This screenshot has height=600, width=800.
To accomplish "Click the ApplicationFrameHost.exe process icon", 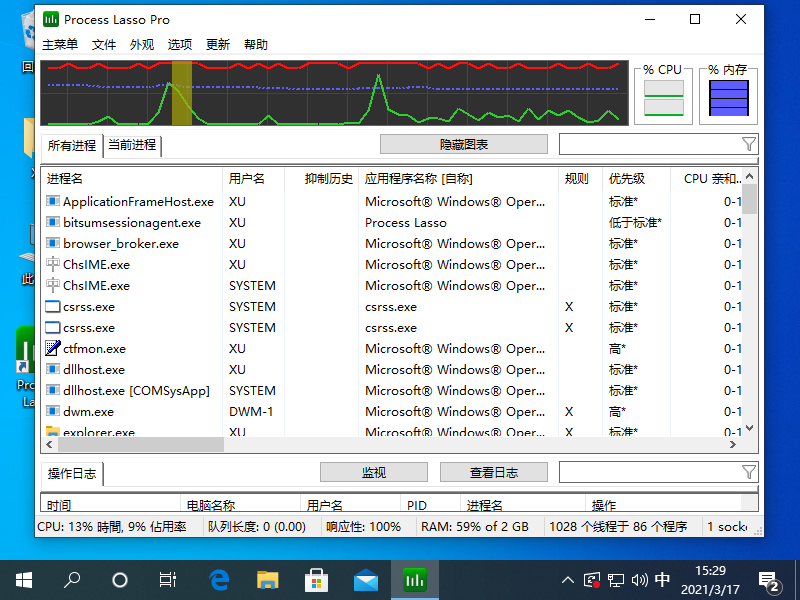I will click(53, 202).
